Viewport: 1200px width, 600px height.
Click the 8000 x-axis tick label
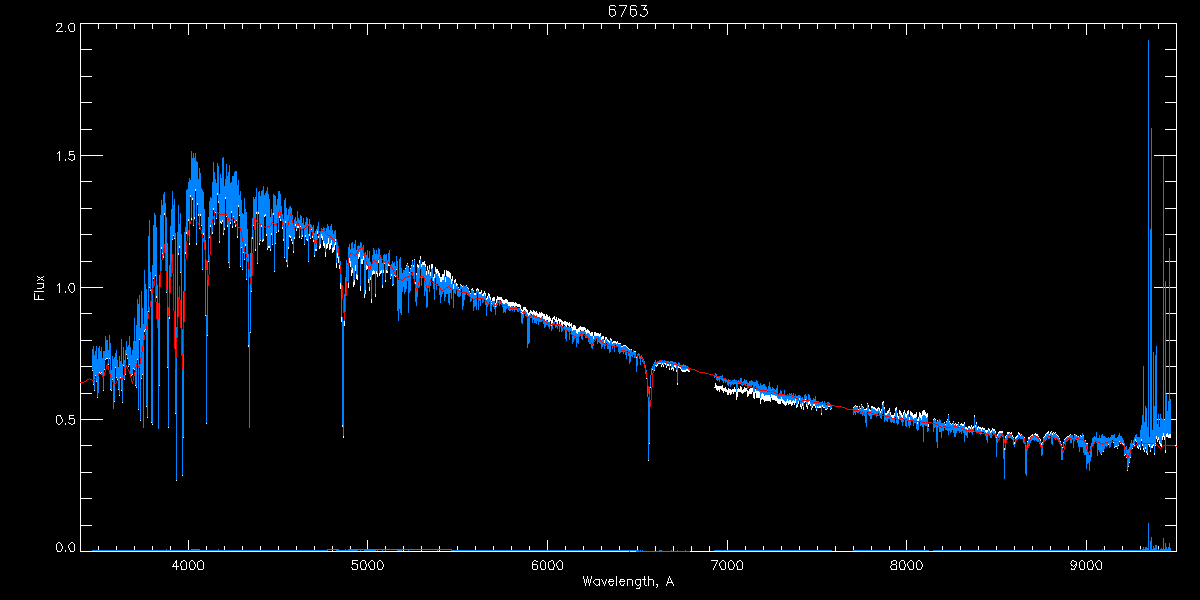coord(907,565)
